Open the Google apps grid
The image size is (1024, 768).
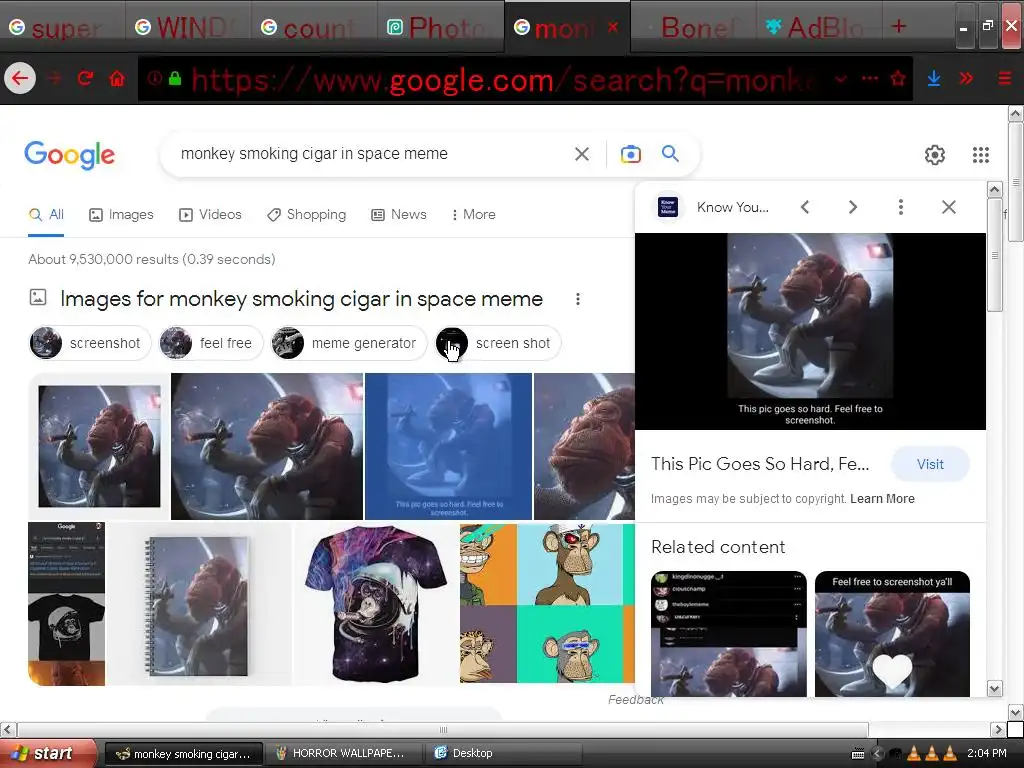click(980, 155)
